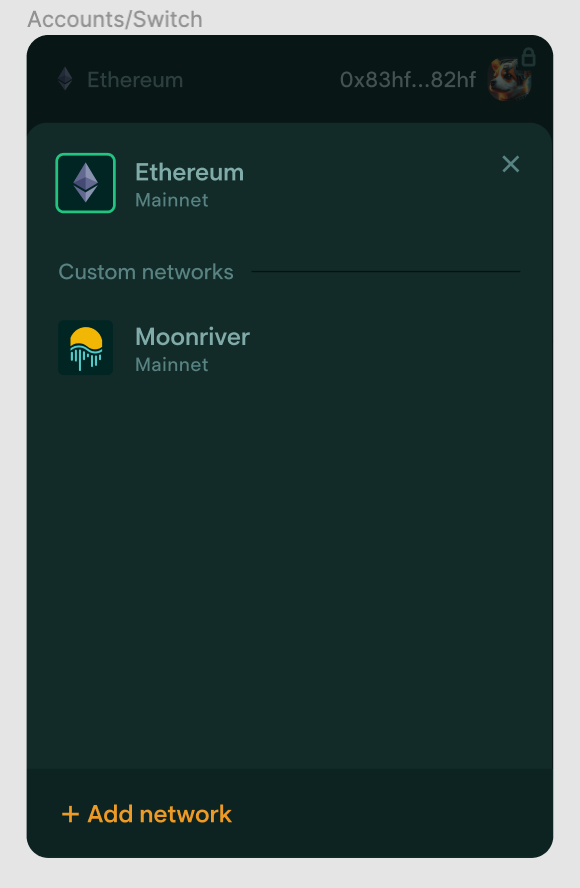Click Mainnet under Moonriver

point(170,364)
